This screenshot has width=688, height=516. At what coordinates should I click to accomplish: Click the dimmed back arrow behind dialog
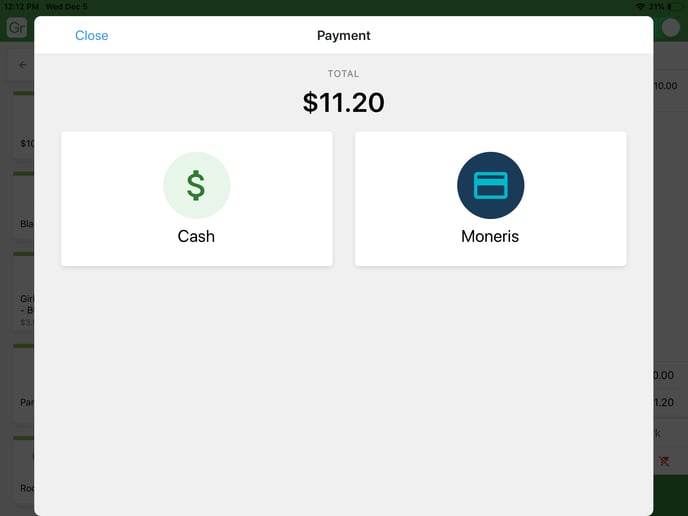click(x=23, y=65)
